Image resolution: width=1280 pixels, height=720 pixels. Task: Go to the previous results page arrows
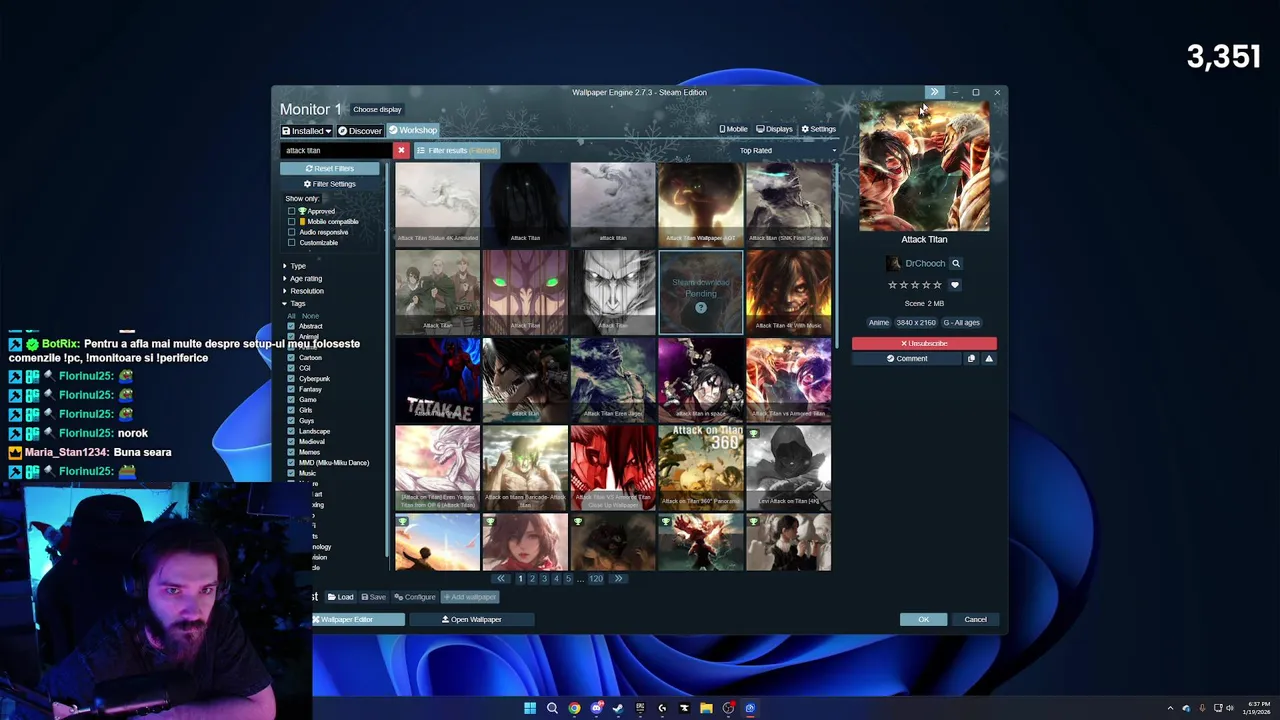point(501,578)
